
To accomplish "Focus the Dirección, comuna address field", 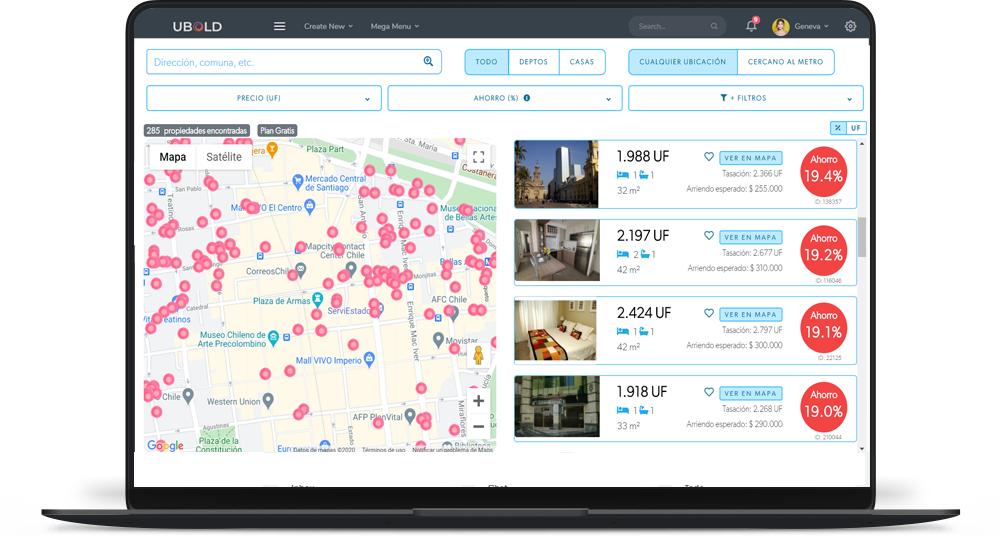I will (294, 62).
